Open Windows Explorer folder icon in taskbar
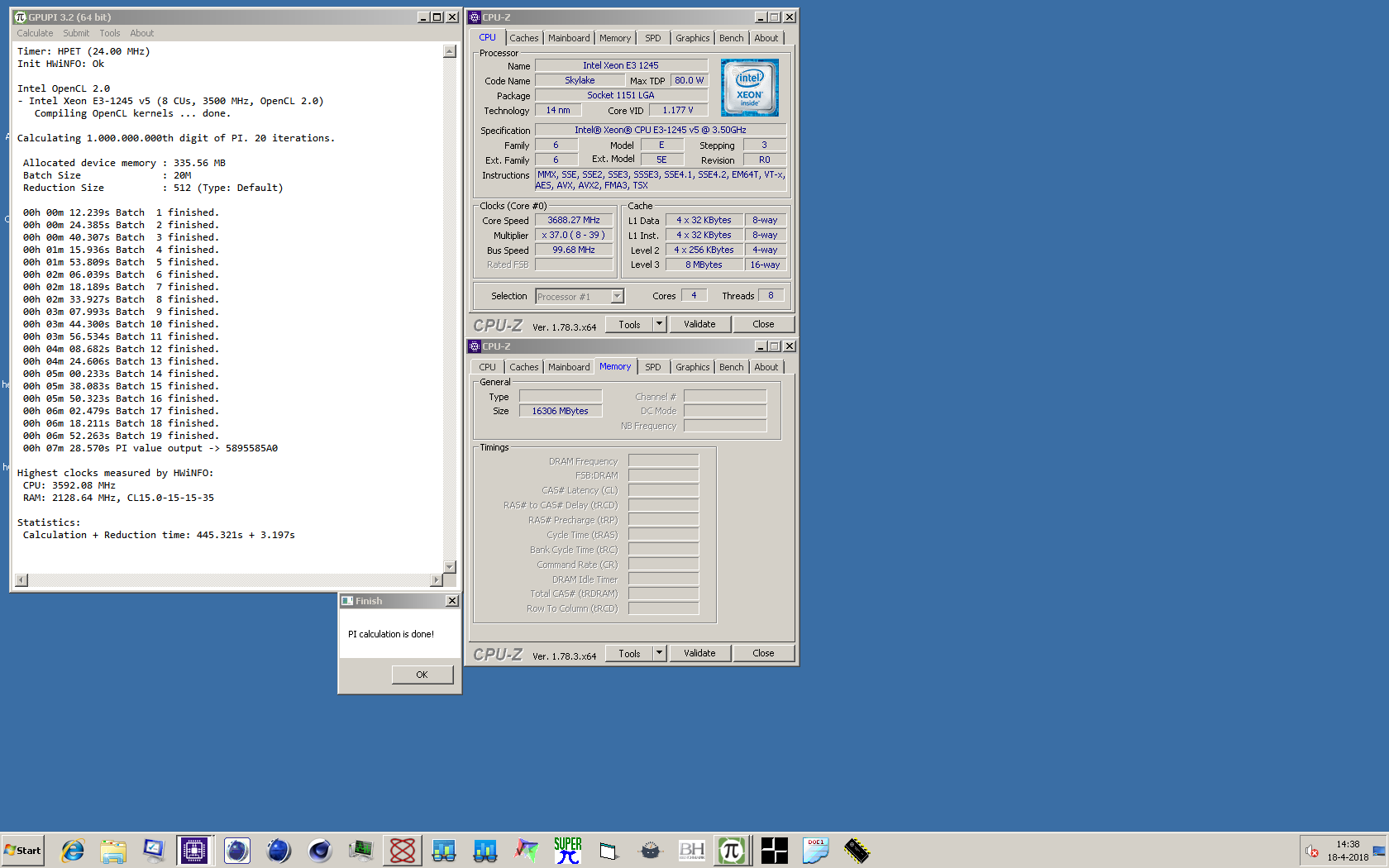 pos(113,850)
